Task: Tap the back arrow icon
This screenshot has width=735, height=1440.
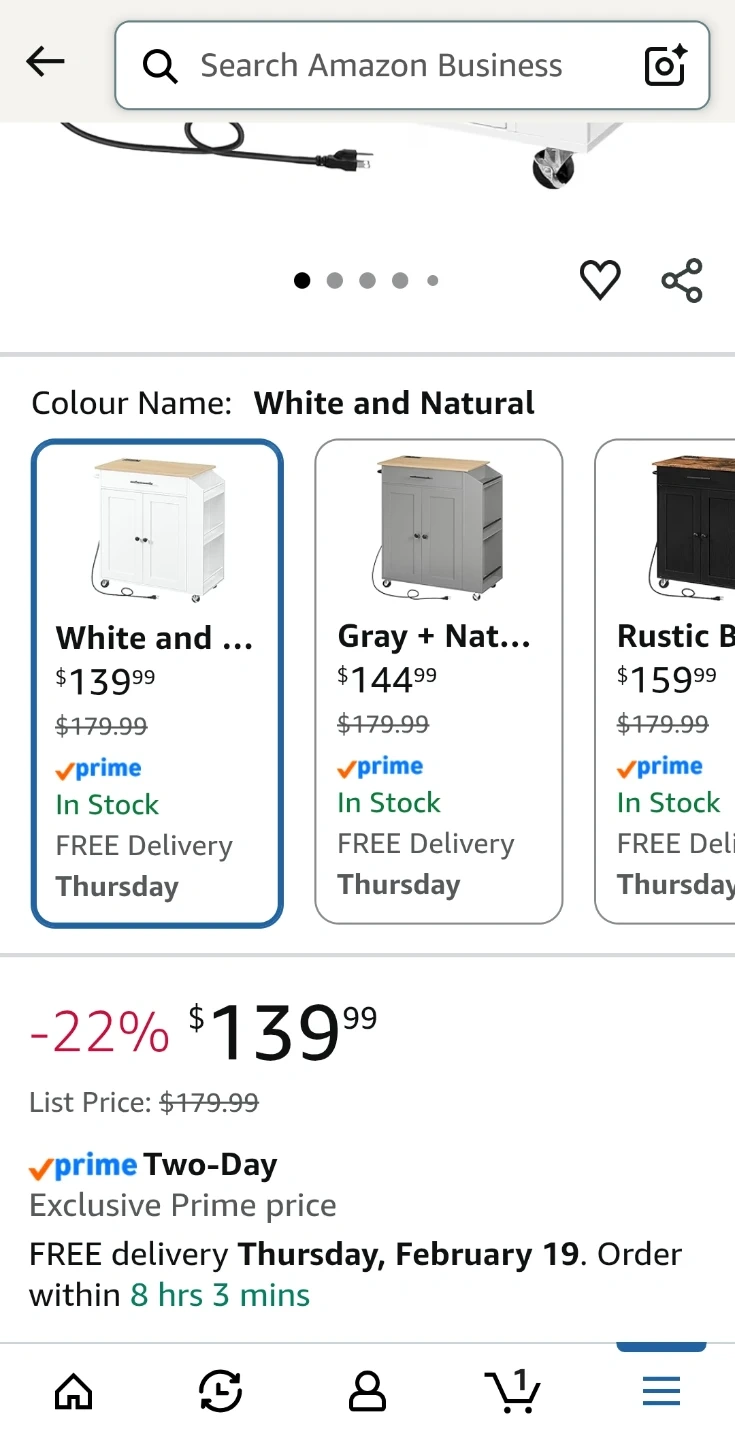Action: click(45, 63)
